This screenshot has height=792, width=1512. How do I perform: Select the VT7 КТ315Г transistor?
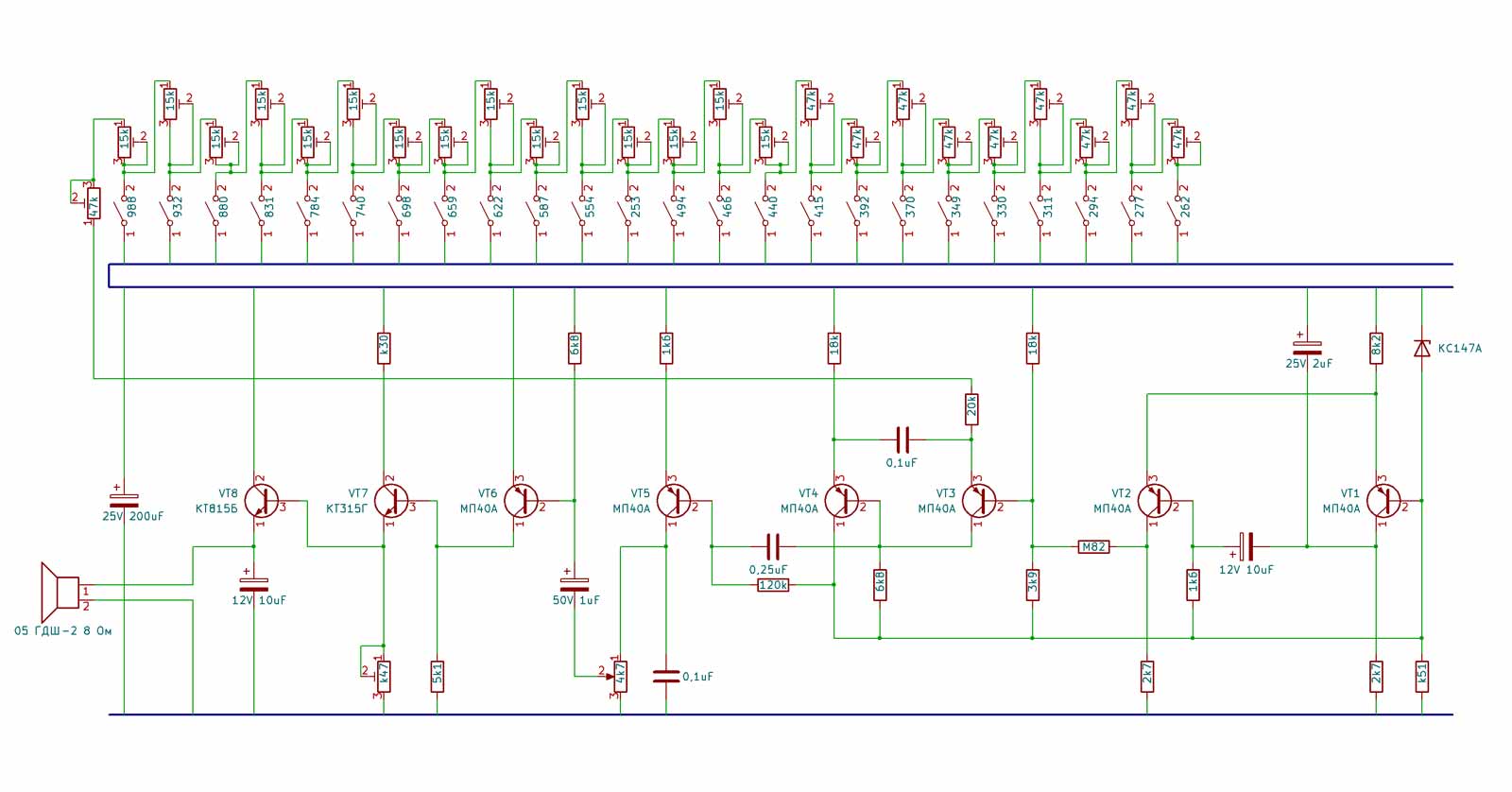coord(390,501)
